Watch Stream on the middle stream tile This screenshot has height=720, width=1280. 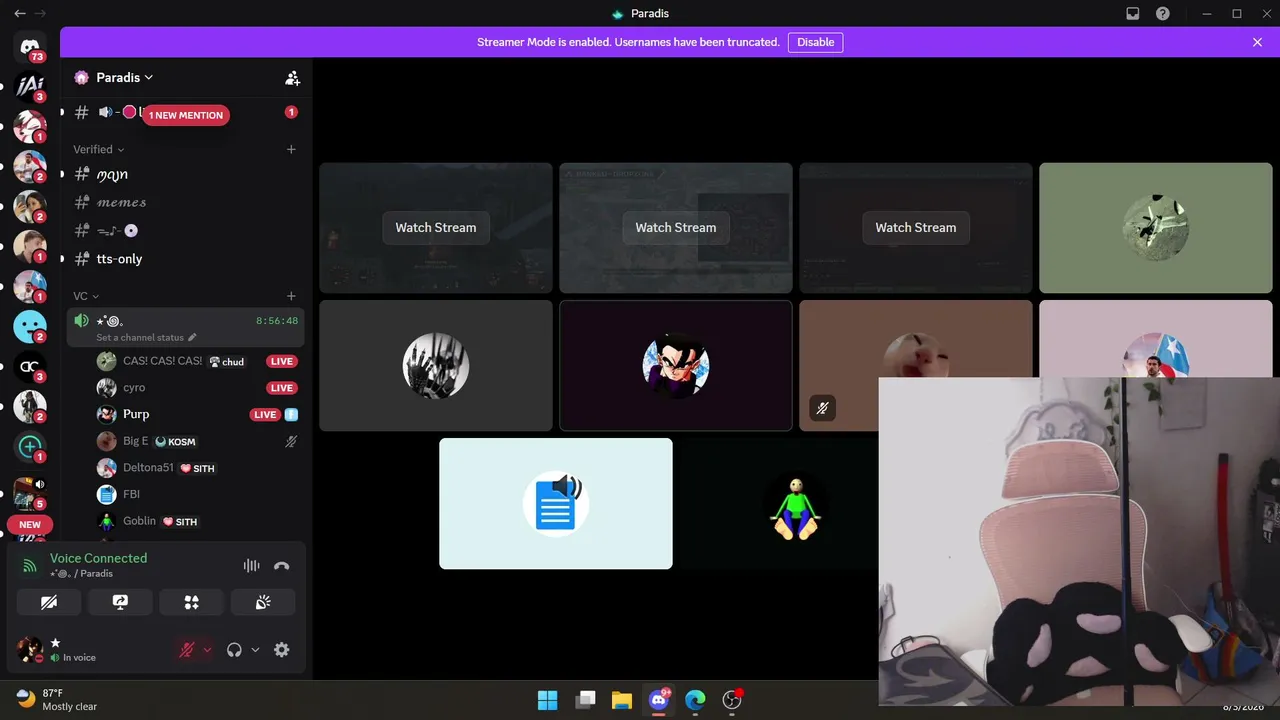click(x=676, y=227)
